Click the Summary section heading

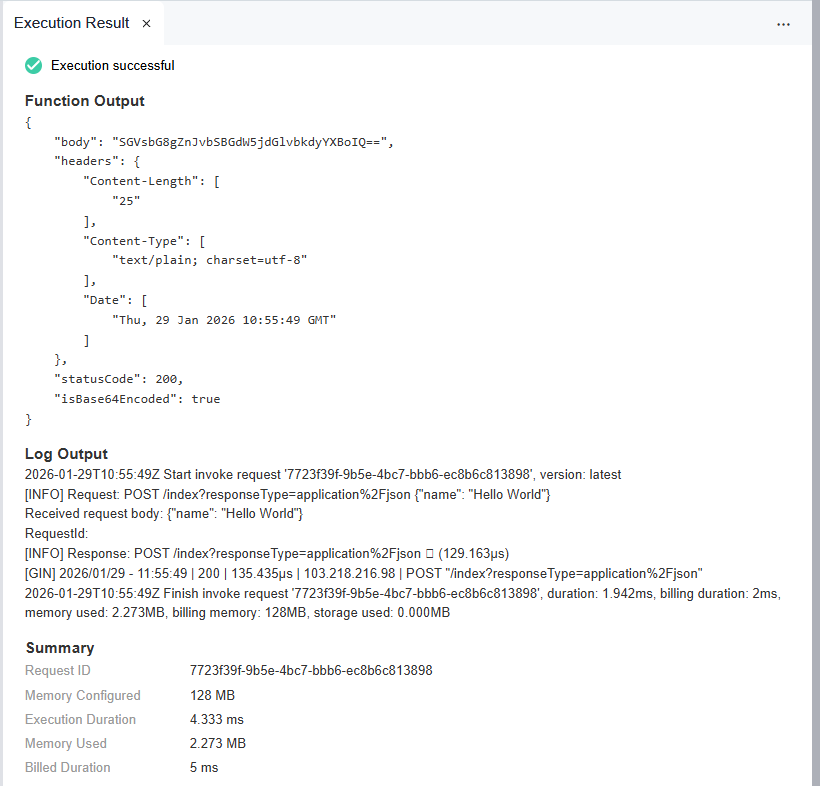(60, 648)
